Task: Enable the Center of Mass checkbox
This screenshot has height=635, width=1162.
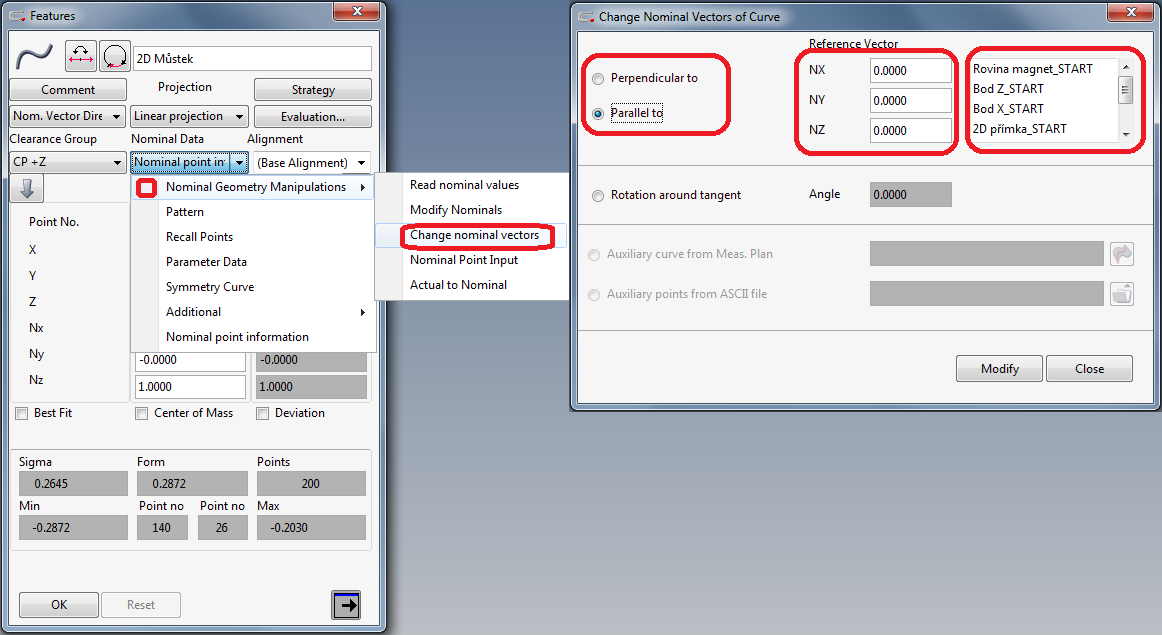Action: (142, 413)
